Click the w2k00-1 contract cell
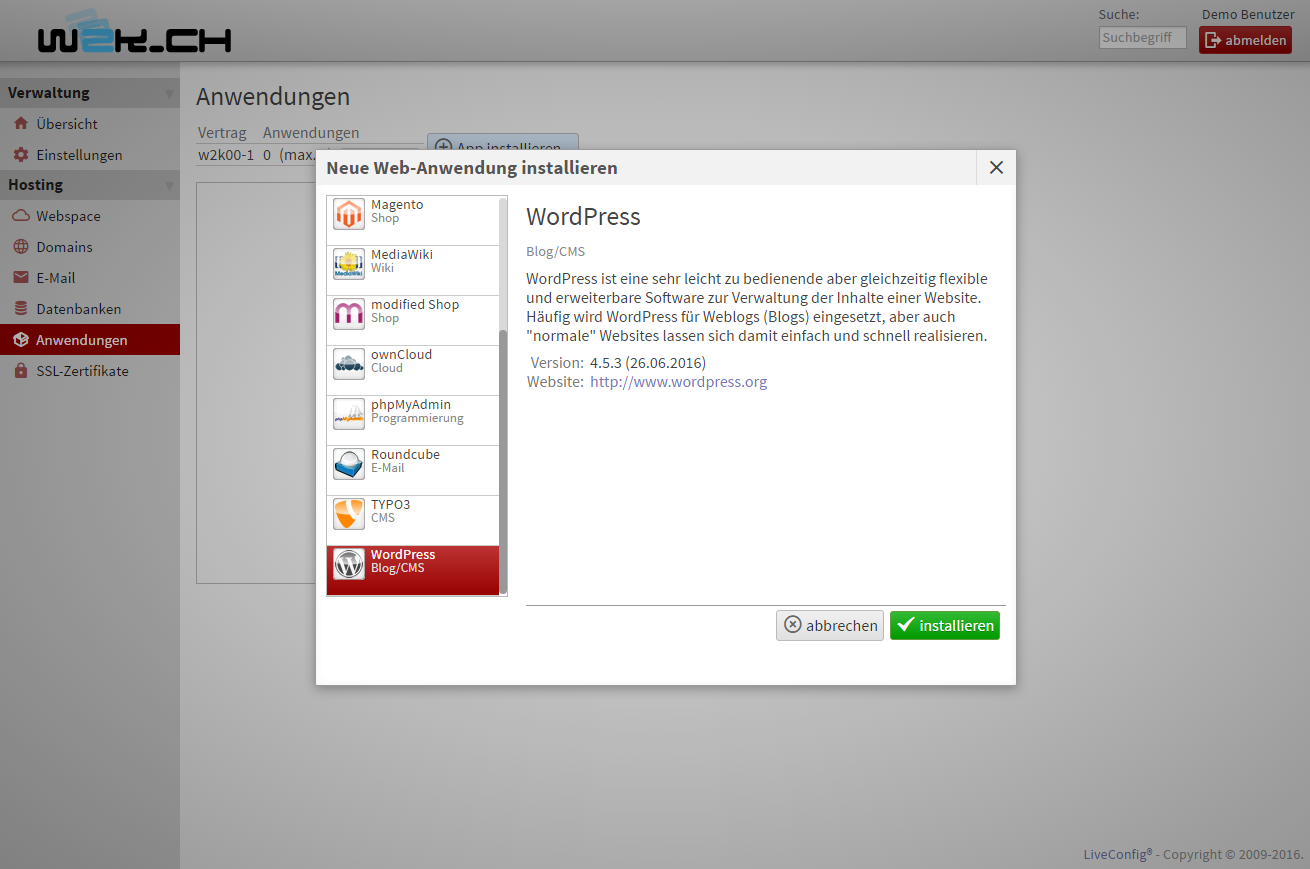Image resolution: width=1310 pixels, height=869 pixels. (226, 155)
